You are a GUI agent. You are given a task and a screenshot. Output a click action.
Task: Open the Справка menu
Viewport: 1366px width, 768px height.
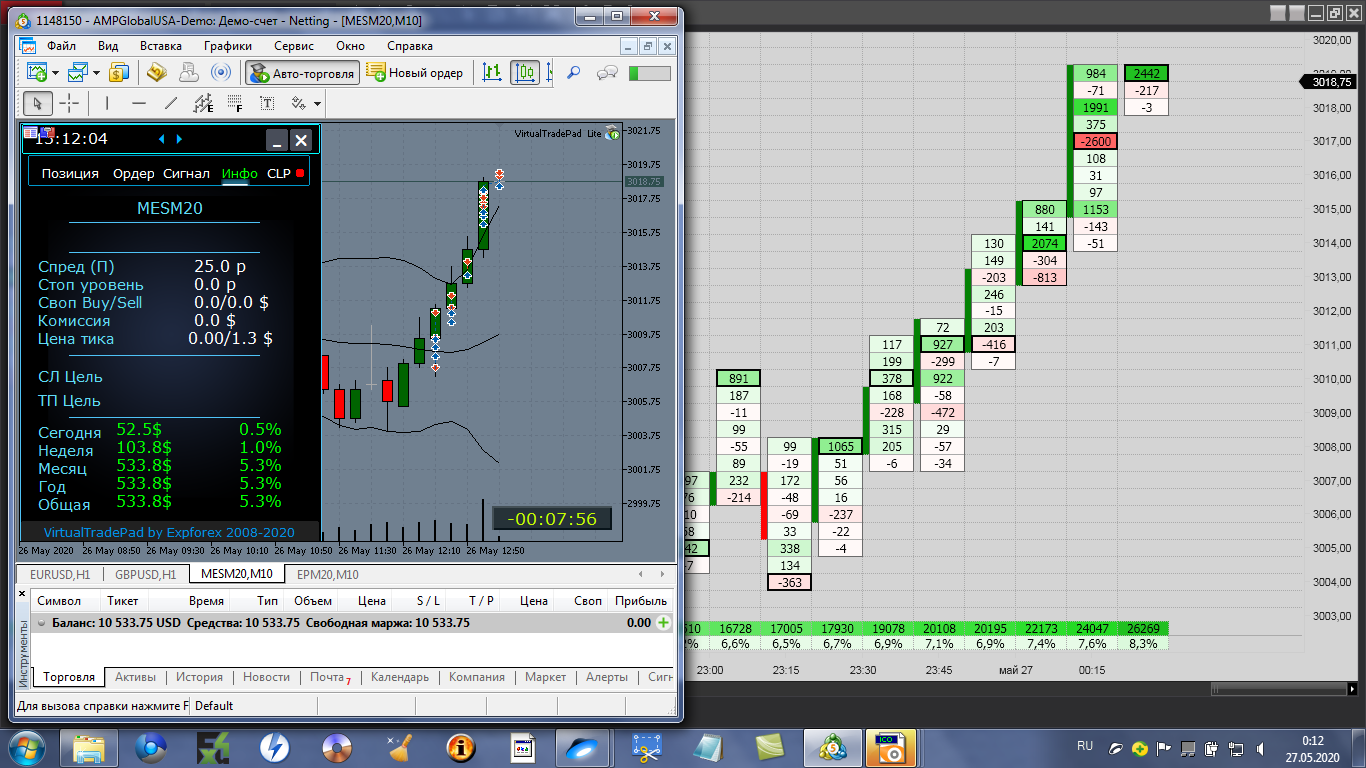[x=410, y=46]
